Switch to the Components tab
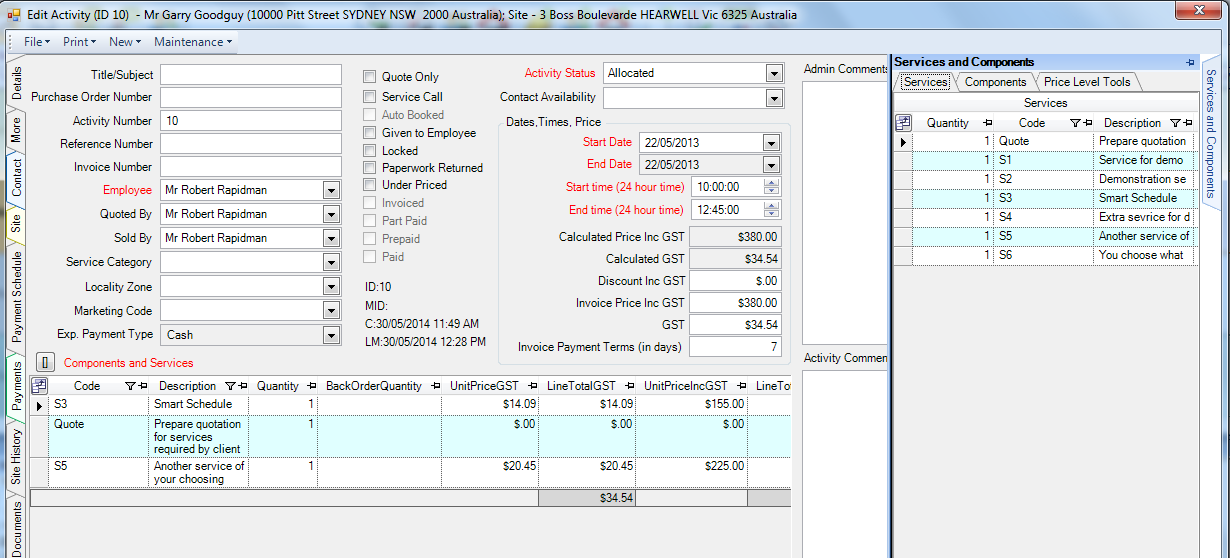Screen dimensions: 1230x558 tap(995, 82)
